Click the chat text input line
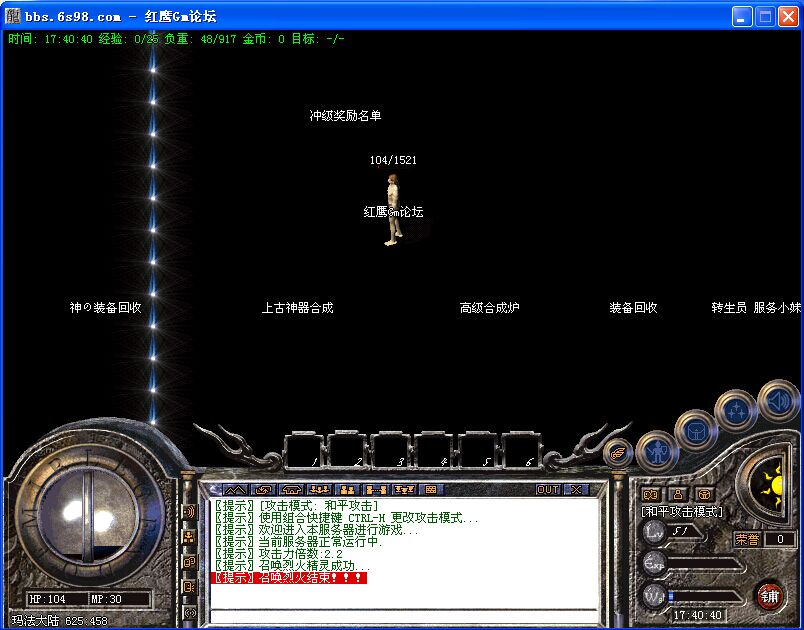804x630 pixels. point(404,616)
